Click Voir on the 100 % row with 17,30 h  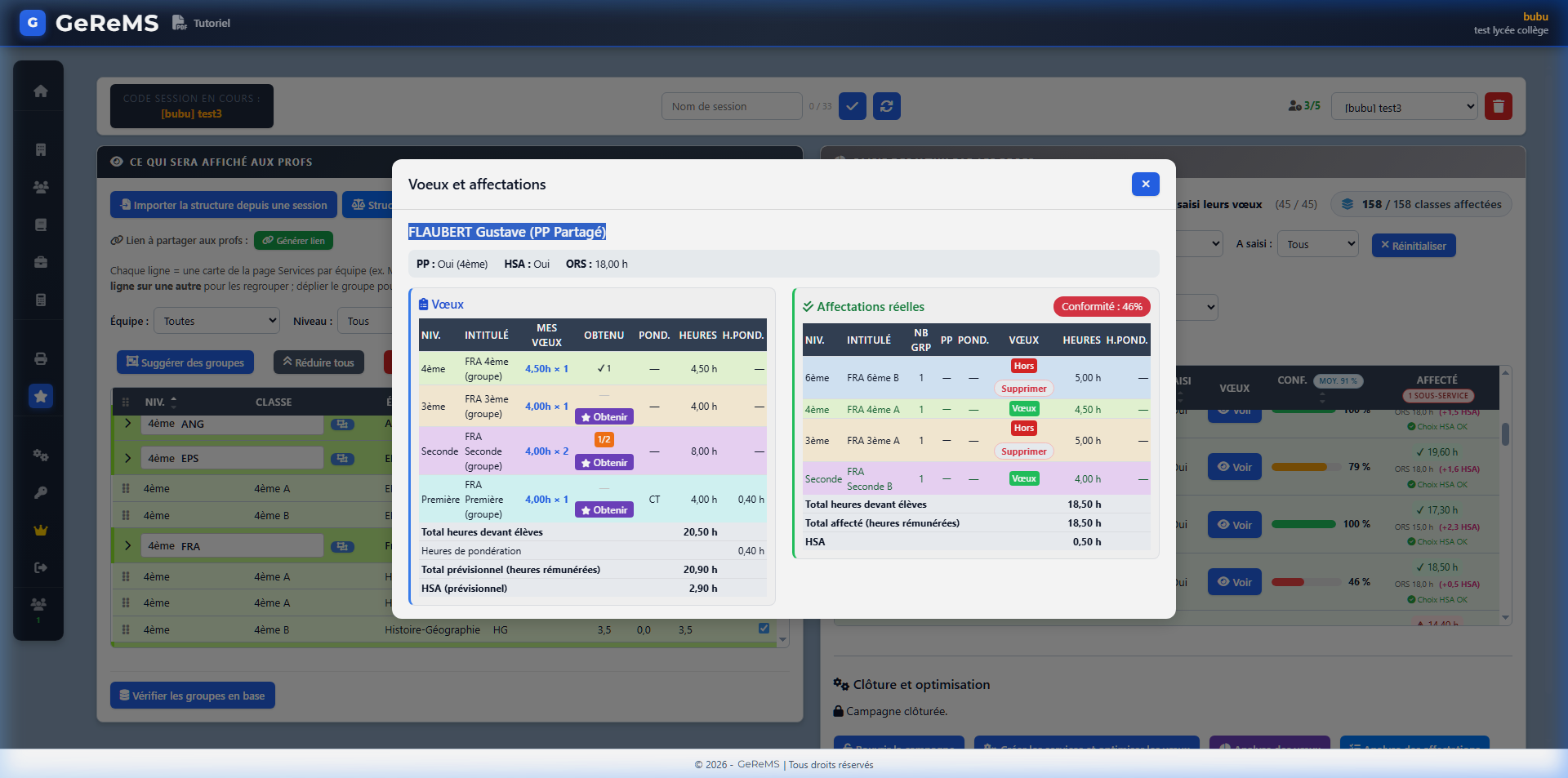point(1235,525)
